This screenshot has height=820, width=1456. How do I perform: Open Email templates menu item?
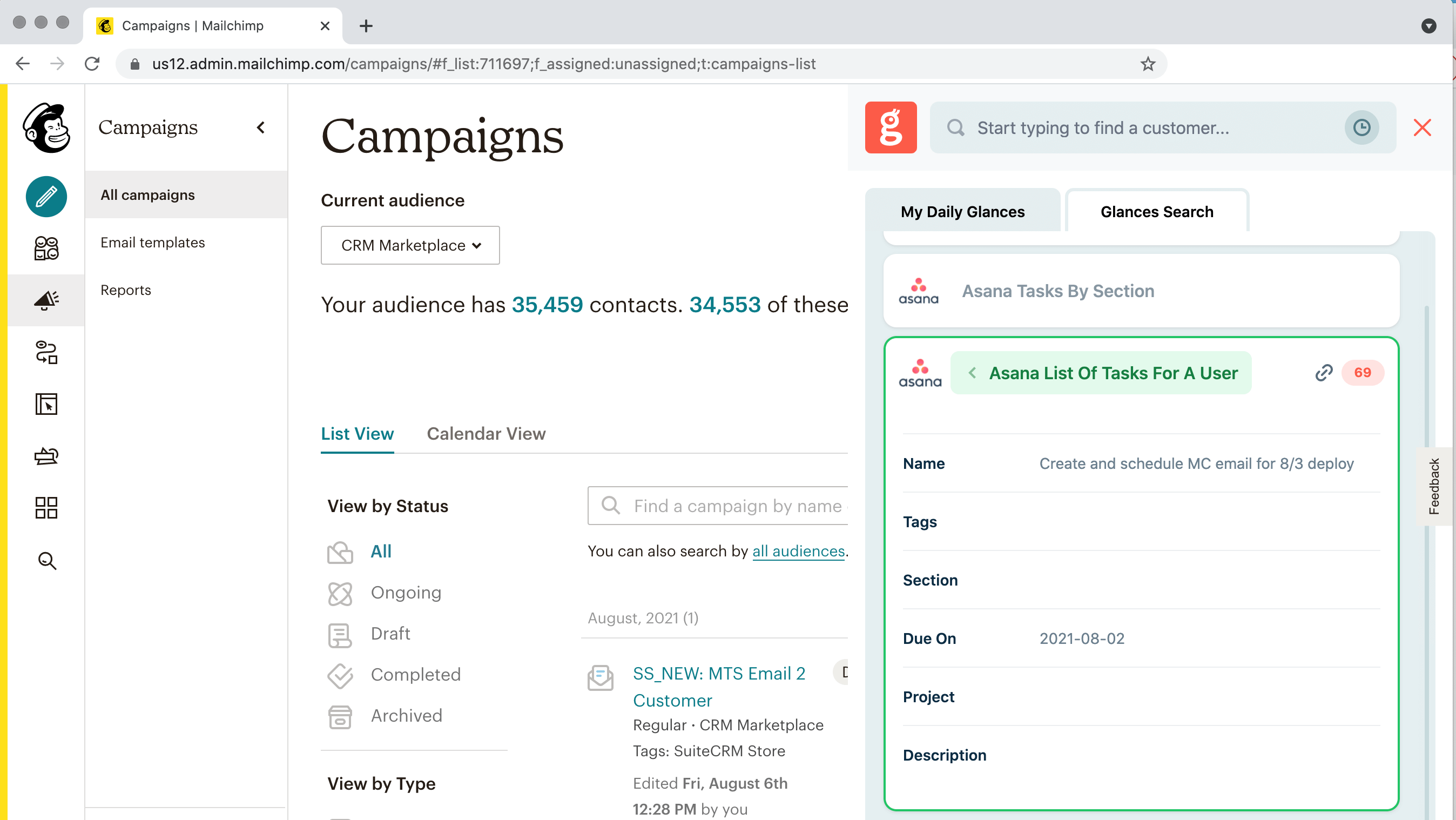click(x=153, y=242)
